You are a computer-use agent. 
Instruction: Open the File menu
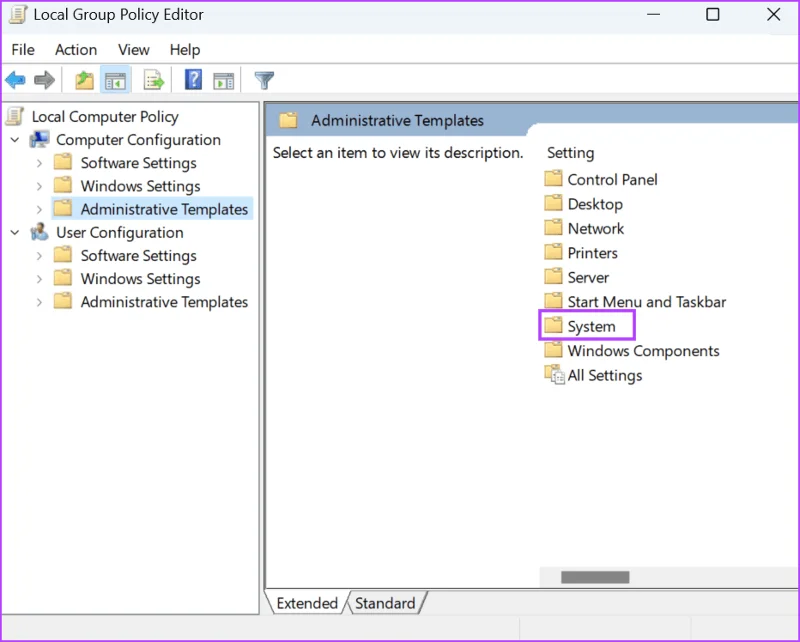pyautogui.click(x=23, y=50)
